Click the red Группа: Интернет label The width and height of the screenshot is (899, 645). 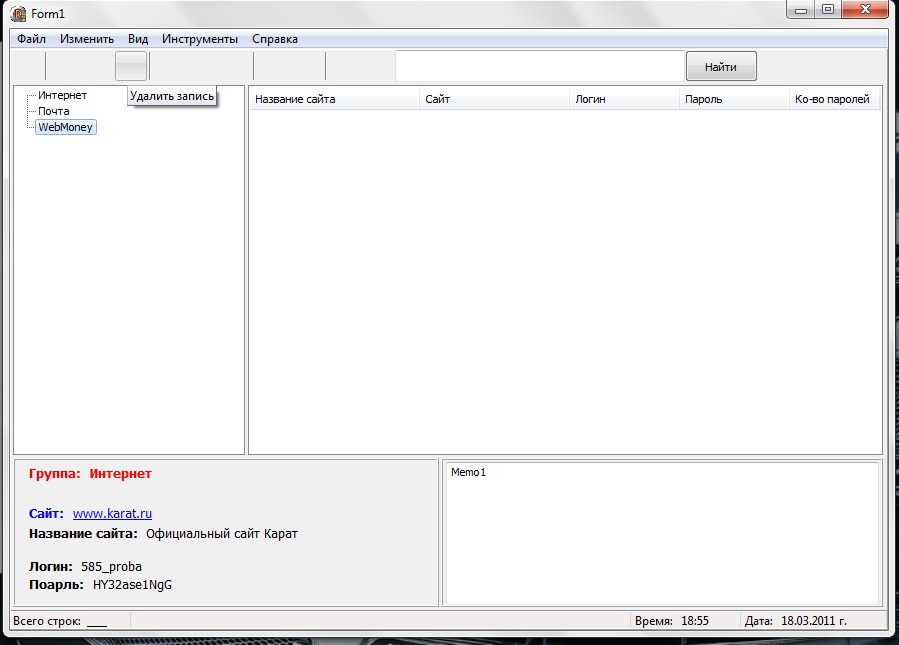[90, 474]
